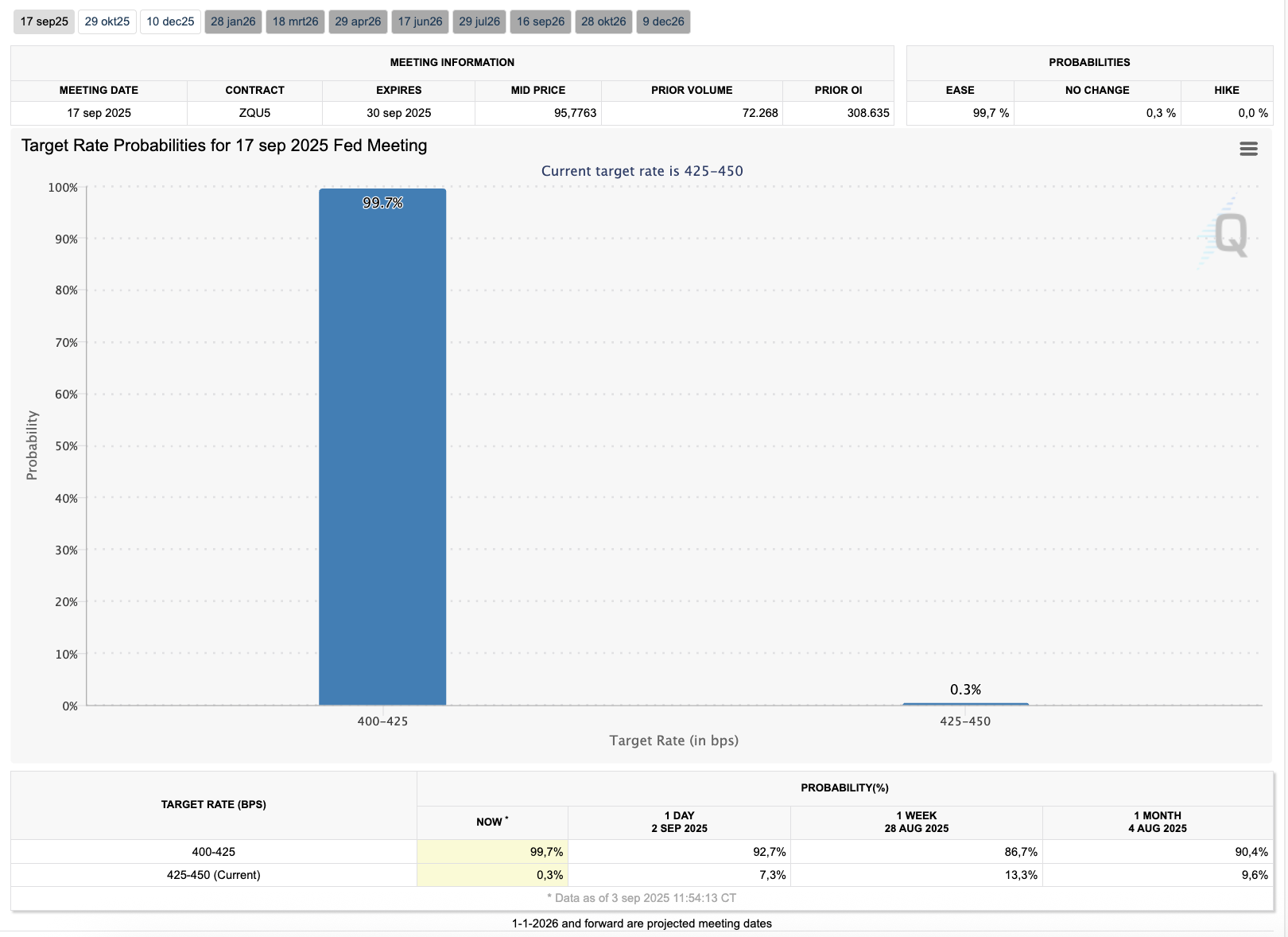Select the 9 dec26 meeting tab
1288x937 pixels.
[x=663, y=21]
